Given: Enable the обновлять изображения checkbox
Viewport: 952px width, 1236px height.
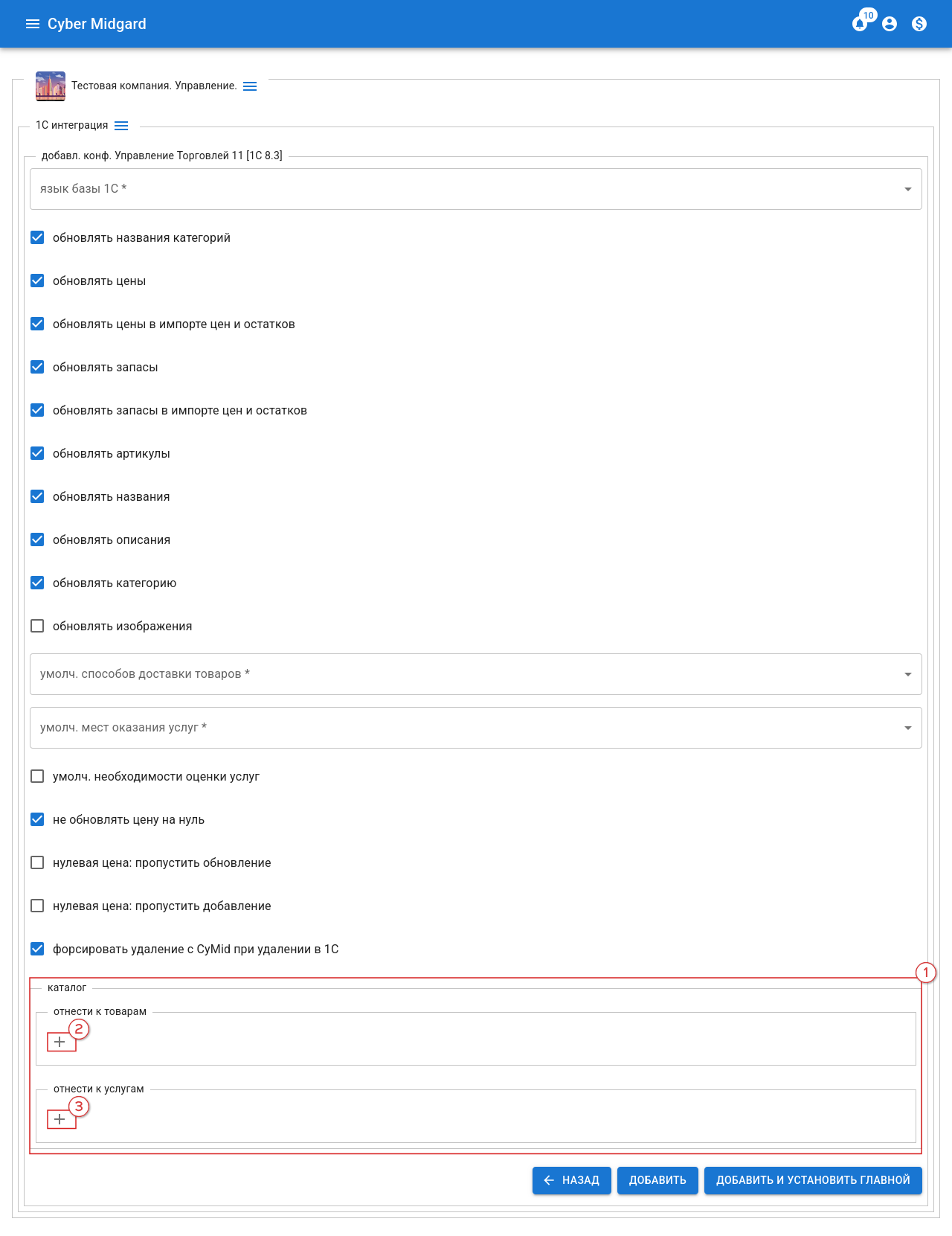Looking at the screenshot, I should click(x=37, y=626).
